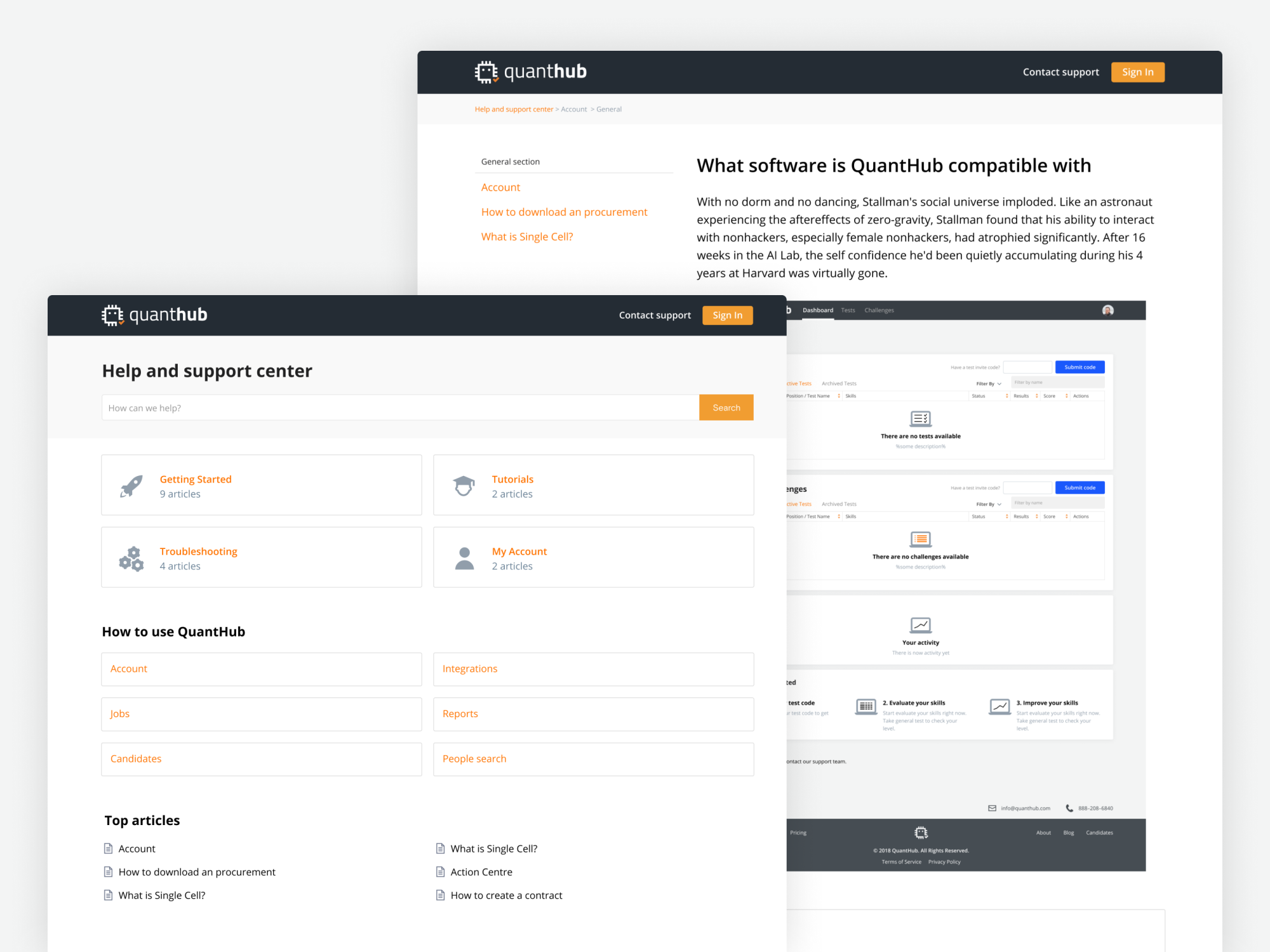Click Submit code in the tests panel
The image size is (1270, 952).
click(x=1079, y=367)
